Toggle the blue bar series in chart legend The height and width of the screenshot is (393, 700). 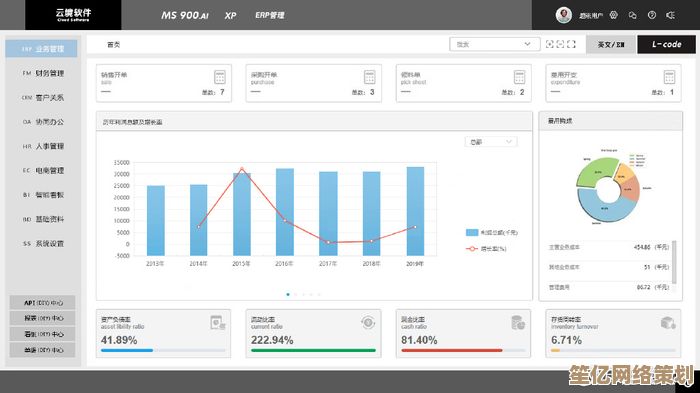tap(492, 233)
